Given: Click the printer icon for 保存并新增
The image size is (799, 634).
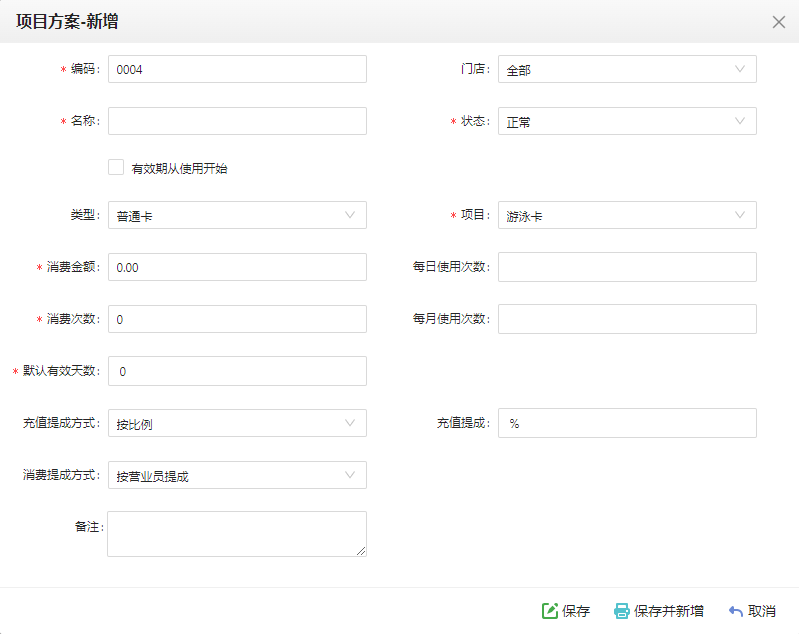Looking at the screenshot, I should click(622, 611).
